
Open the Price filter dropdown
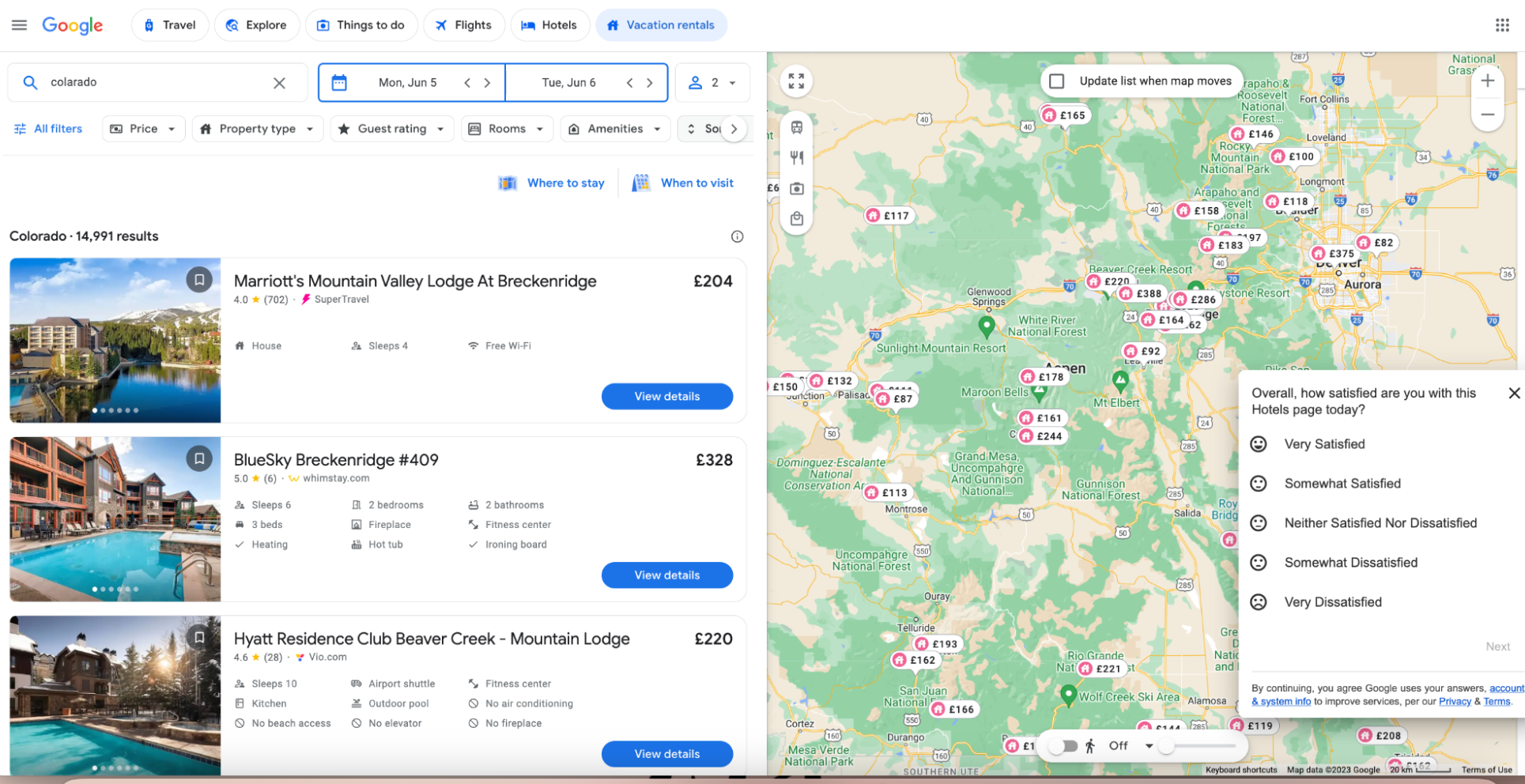point(143,128)
